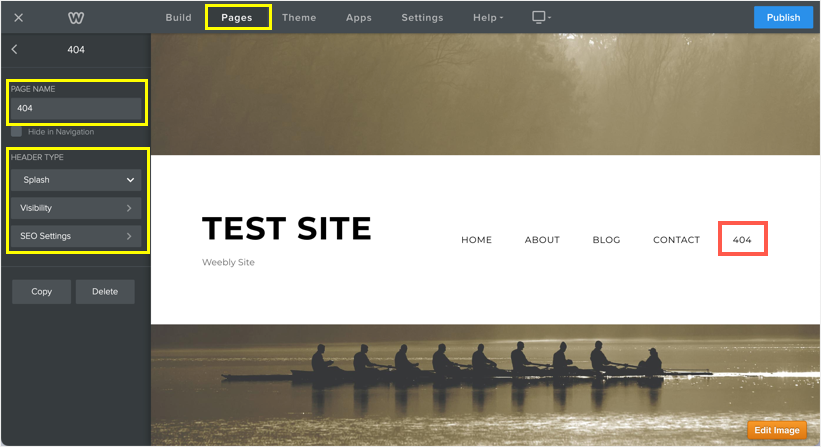Expand the Visibility settings
This screenshot has width=821, height=447.
[x=76, y=208]
